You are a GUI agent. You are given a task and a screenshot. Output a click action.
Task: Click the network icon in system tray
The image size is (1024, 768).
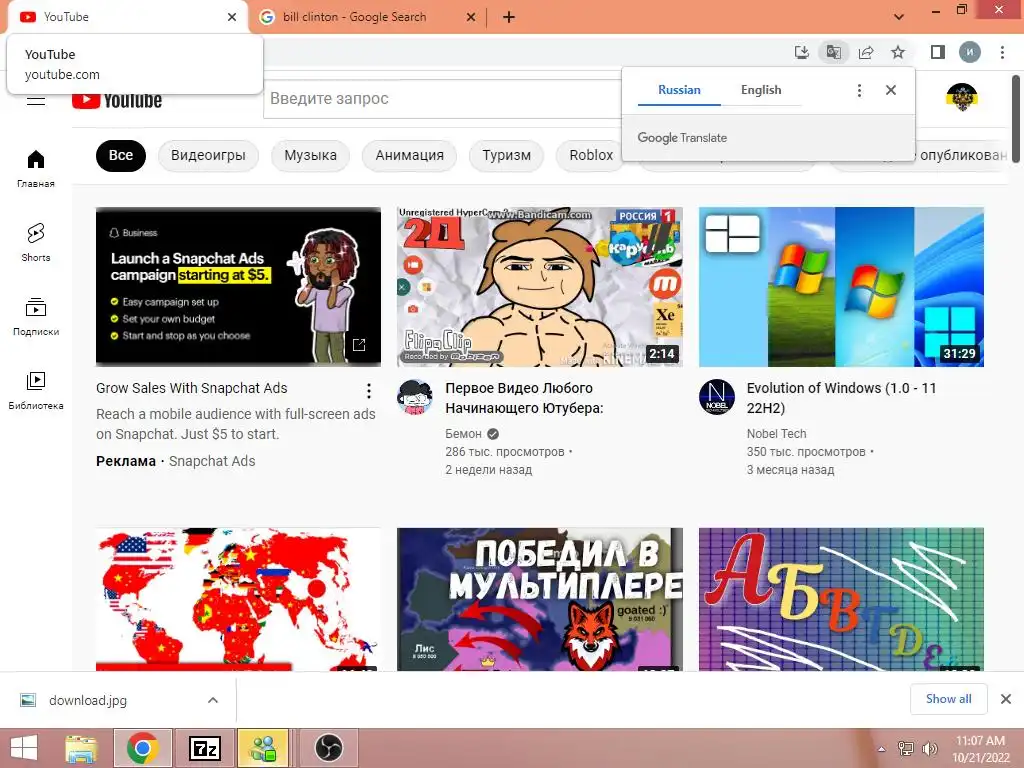tap(906, 748)
